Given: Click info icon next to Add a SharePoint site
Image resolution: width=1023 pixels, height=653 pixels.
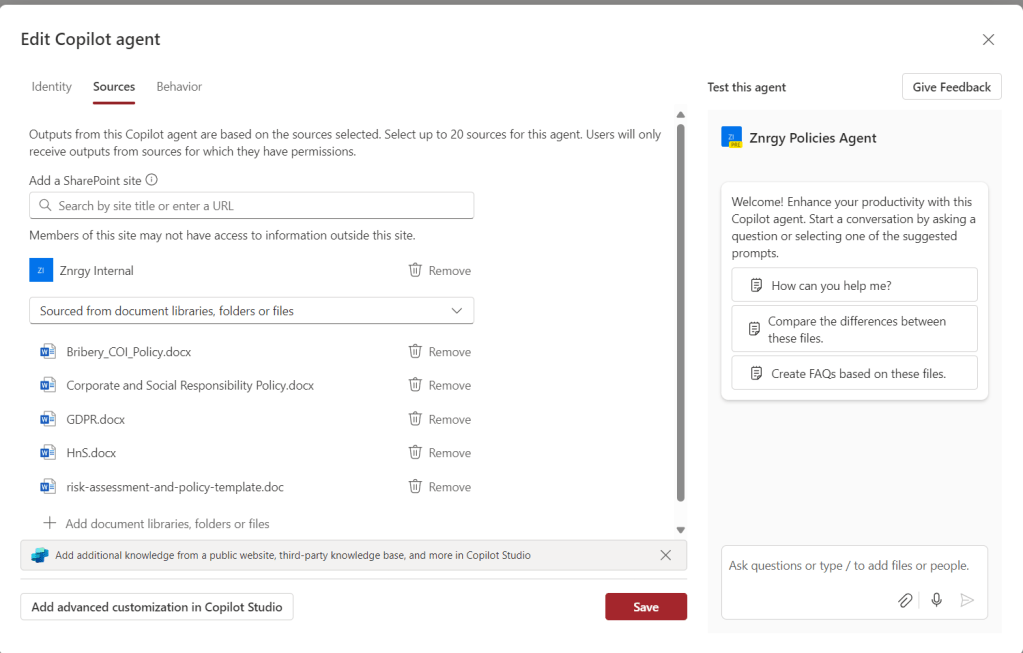Looking at the screenshot, I should (x=152, y=181).
